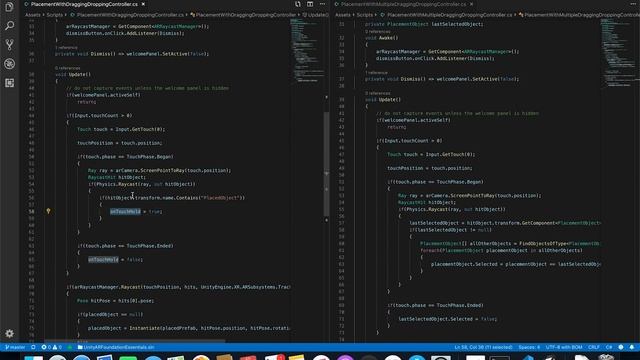The height and width of the screenshot is (360, 640).
Task: Click left editor horizontal scrollbar
Action: [135, 340]
